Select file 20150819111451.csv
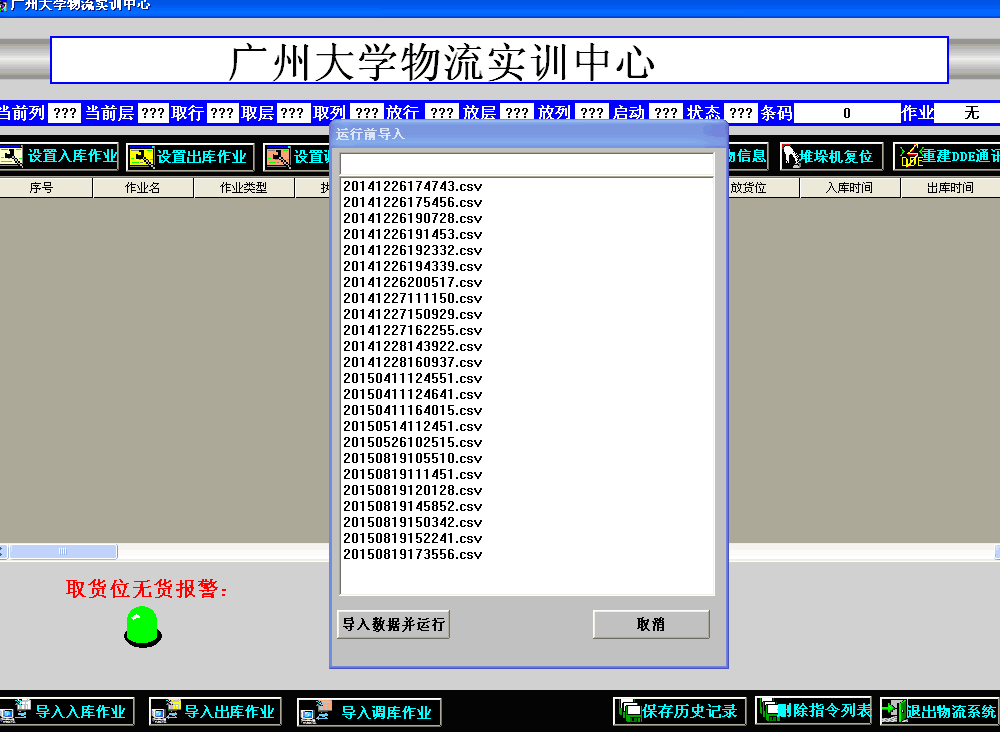Screen dimensions: 1000x732 click(x=413, y=474)
